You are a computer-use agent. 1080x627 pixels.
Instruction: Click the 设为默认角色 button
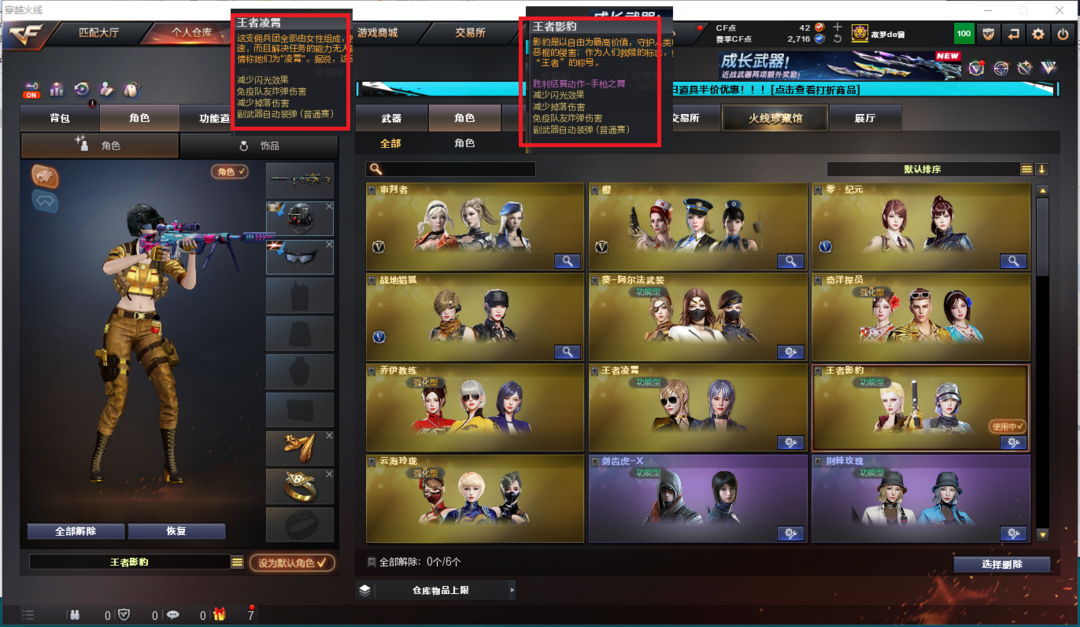(x=292, y=563)
